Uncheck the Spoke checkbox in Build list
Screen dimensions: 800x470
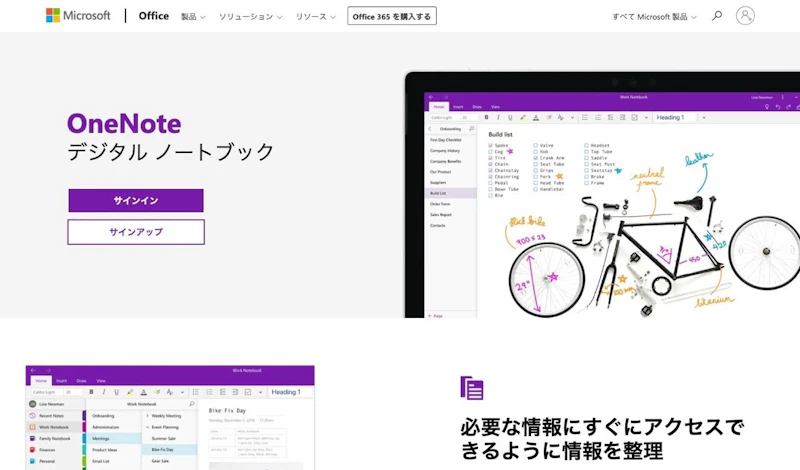coord(490,145)
